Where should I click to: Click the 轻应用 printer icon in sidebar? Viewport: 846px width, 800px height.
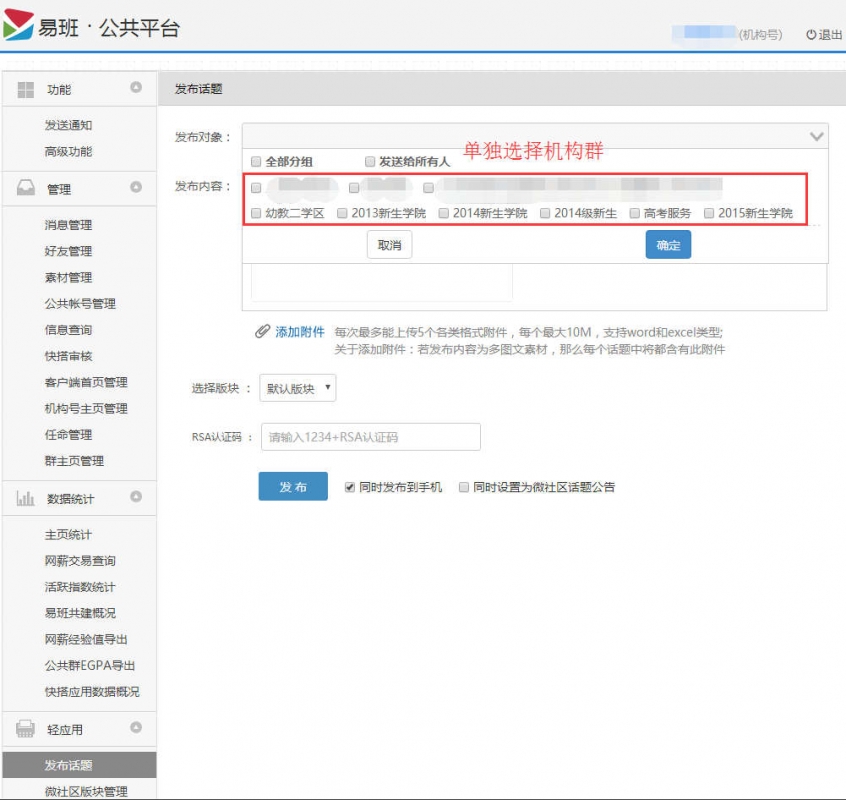(26, 729)
